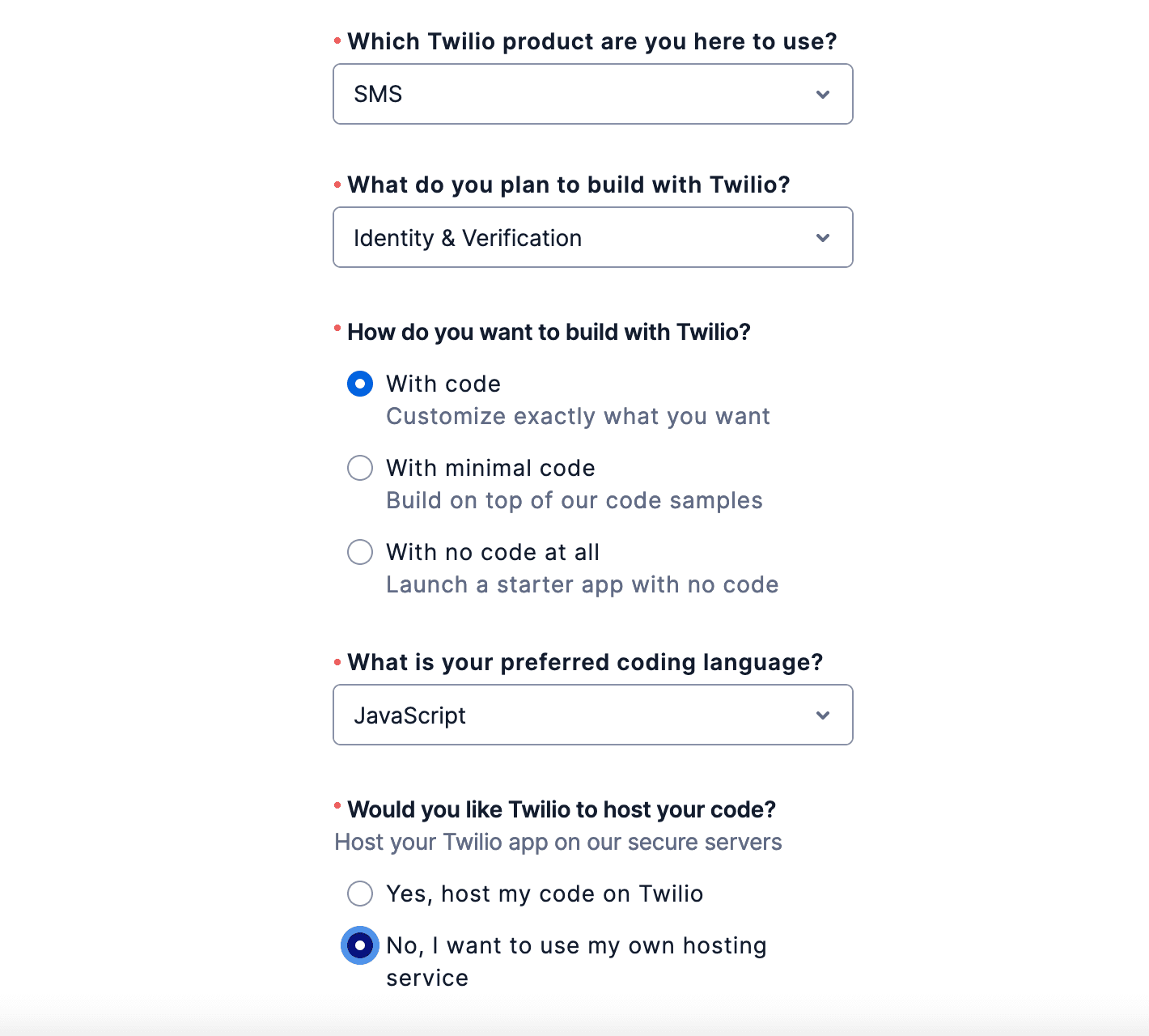Click the chevron arrow in the JavaScript dropdown
This screenshot has width=1149, height=1036.
click(823, 715)
